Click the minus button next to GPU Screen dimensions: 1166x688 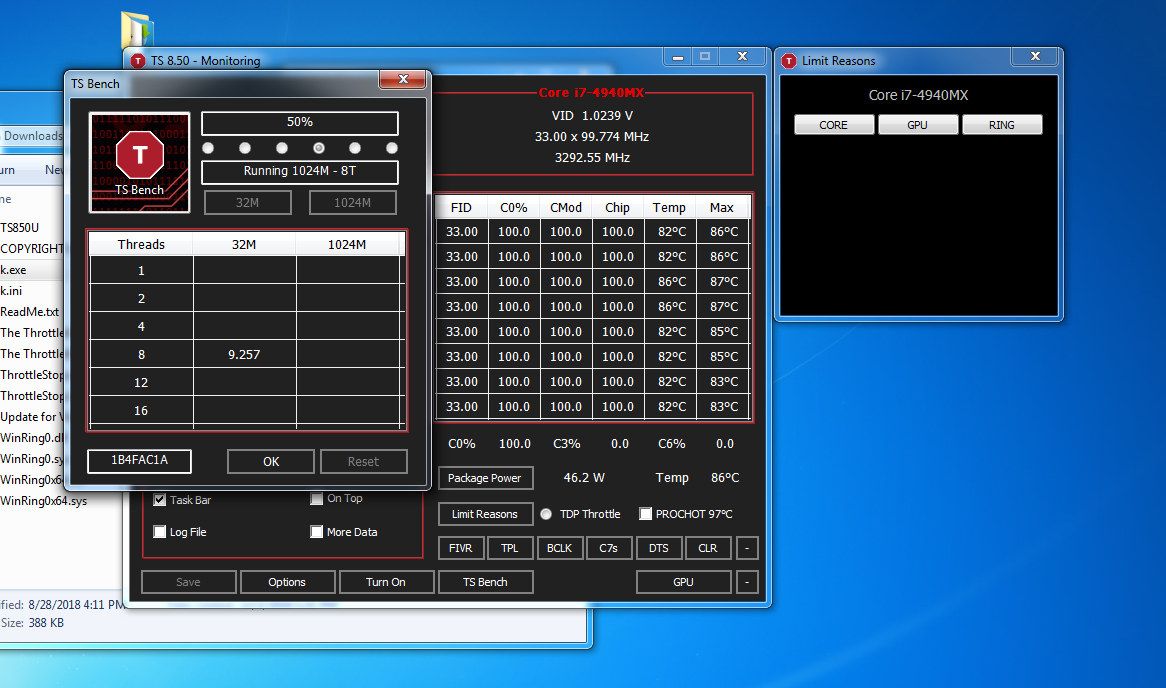coord(747,582)
